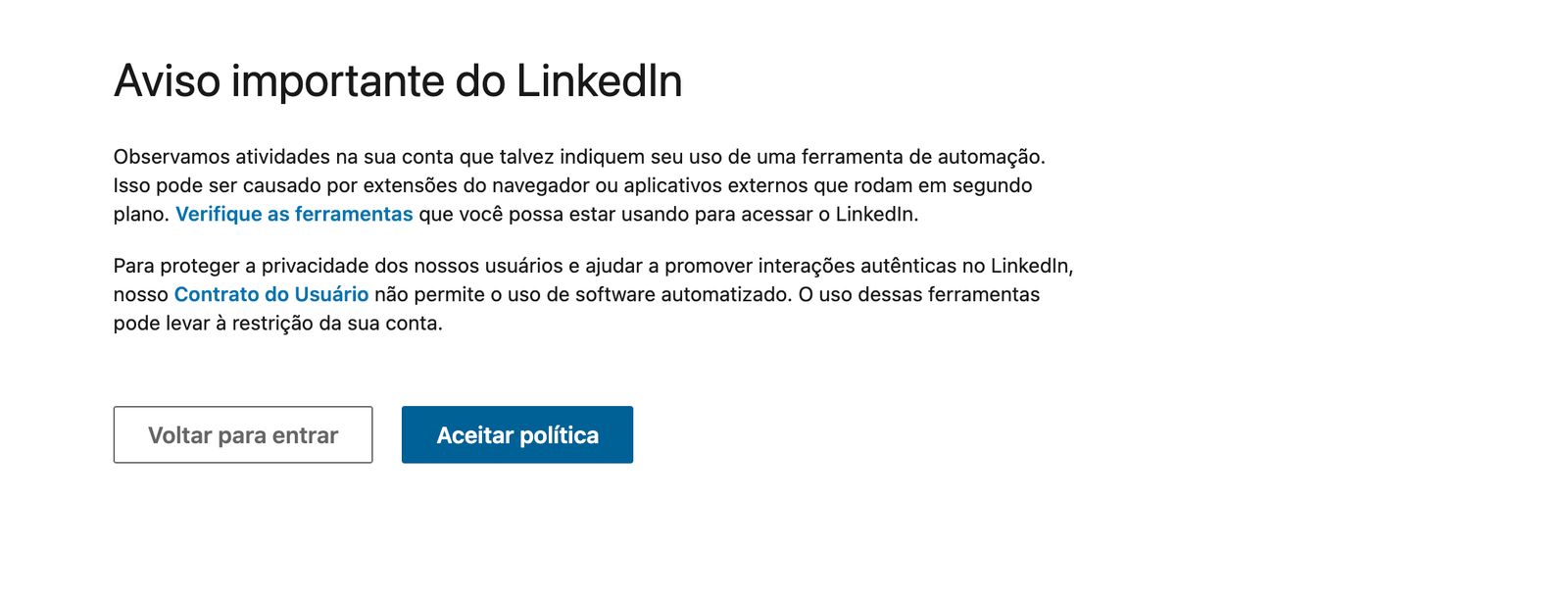Click the Aceitar política button

coord(516,435)
